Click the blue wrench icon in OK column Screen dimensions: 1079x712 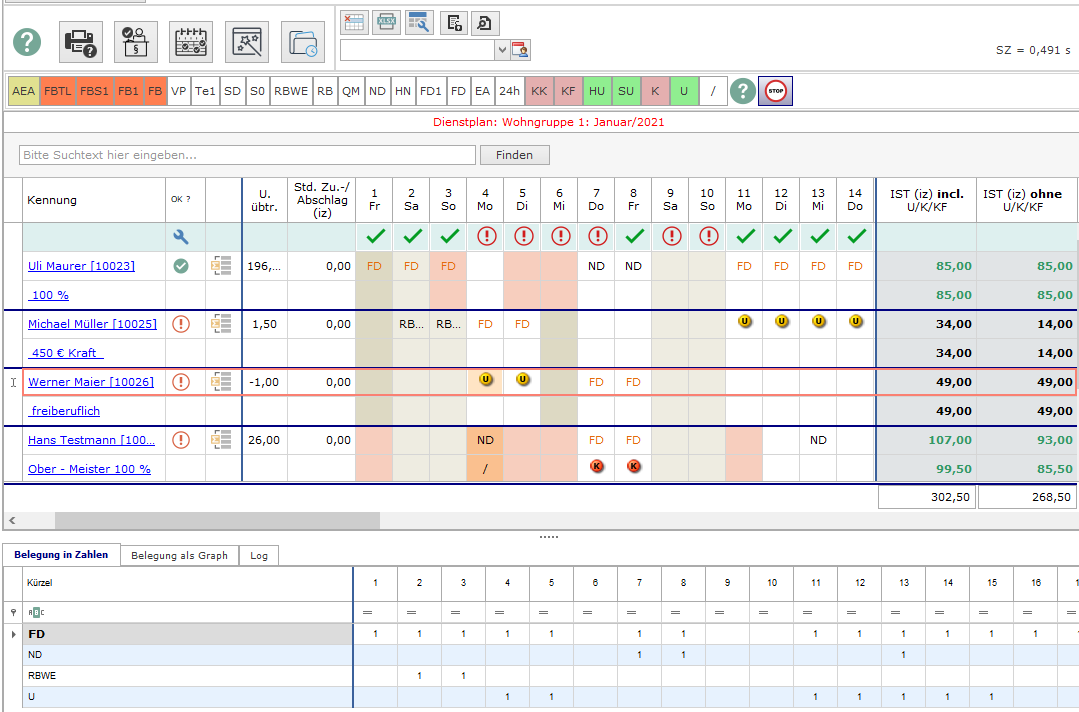181,237
